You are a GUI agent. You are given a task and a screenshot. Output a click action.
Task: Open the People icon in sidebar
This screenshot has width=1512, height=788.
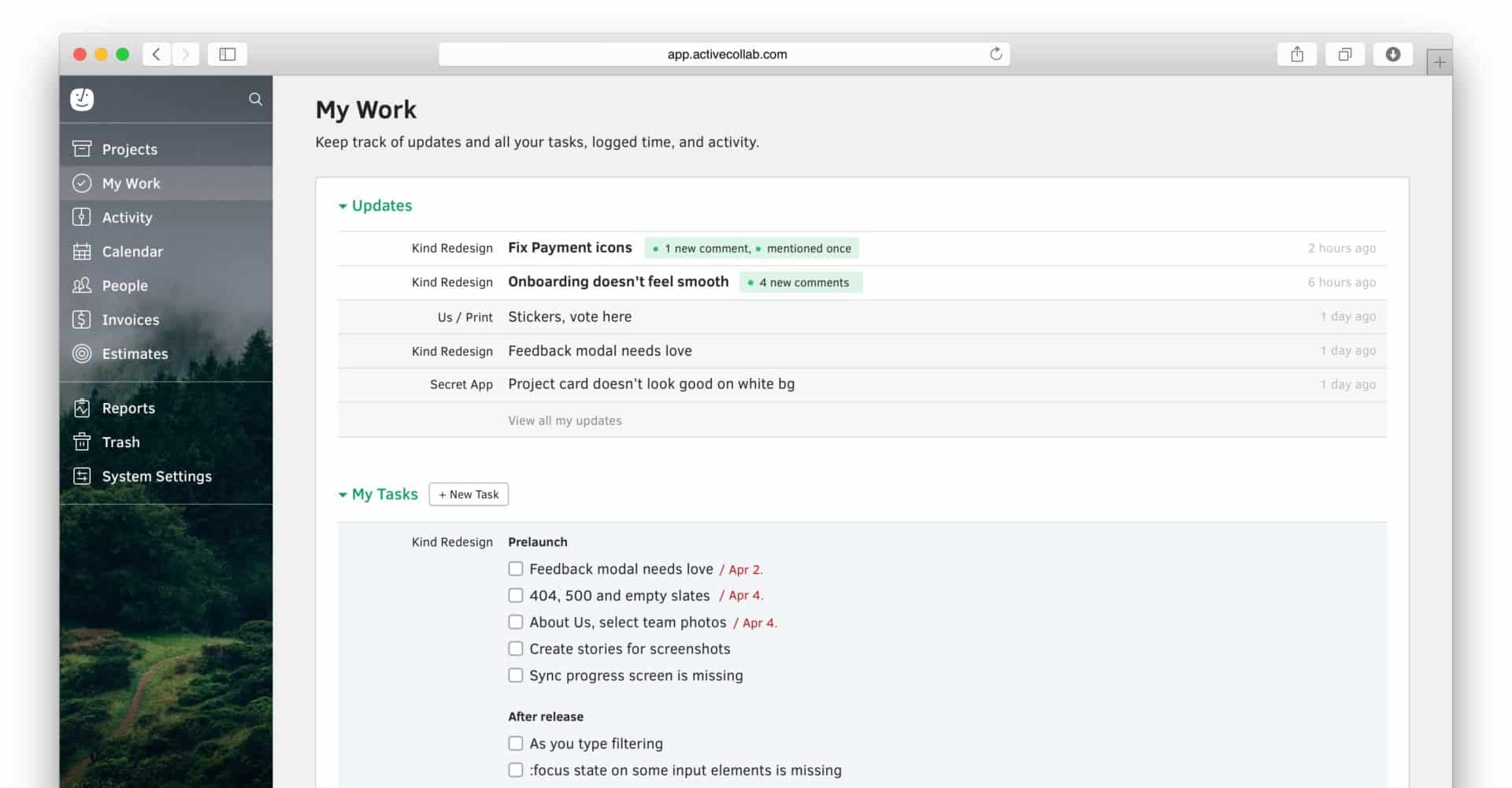tap(83, 285)
